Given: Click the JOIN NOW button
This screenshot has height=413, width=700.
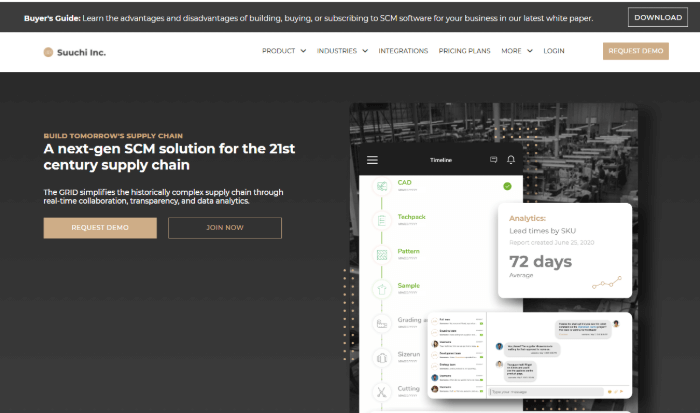Looking at the screenshot, I should click(x=225, y=228).
